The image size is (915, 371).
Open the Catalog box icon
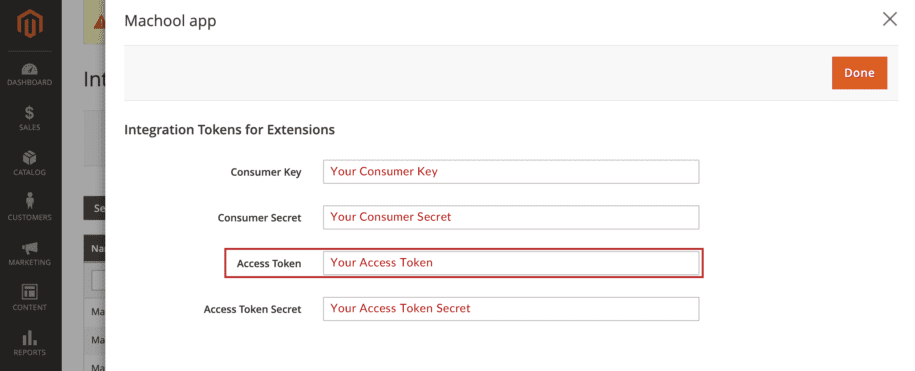click(30, 158)
